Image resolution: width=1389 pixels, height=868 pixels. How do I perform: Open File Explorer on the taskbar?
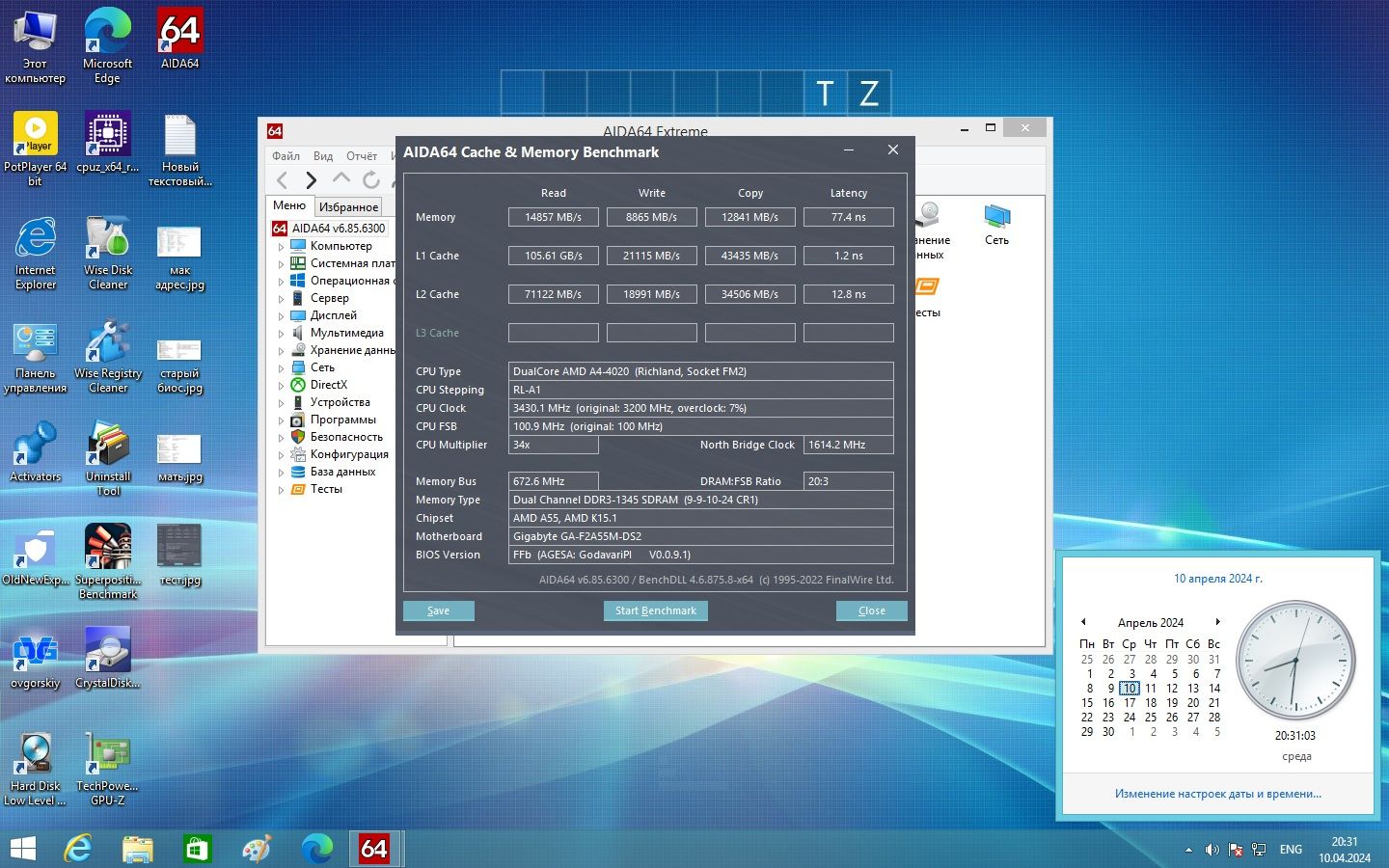point(138,849)
